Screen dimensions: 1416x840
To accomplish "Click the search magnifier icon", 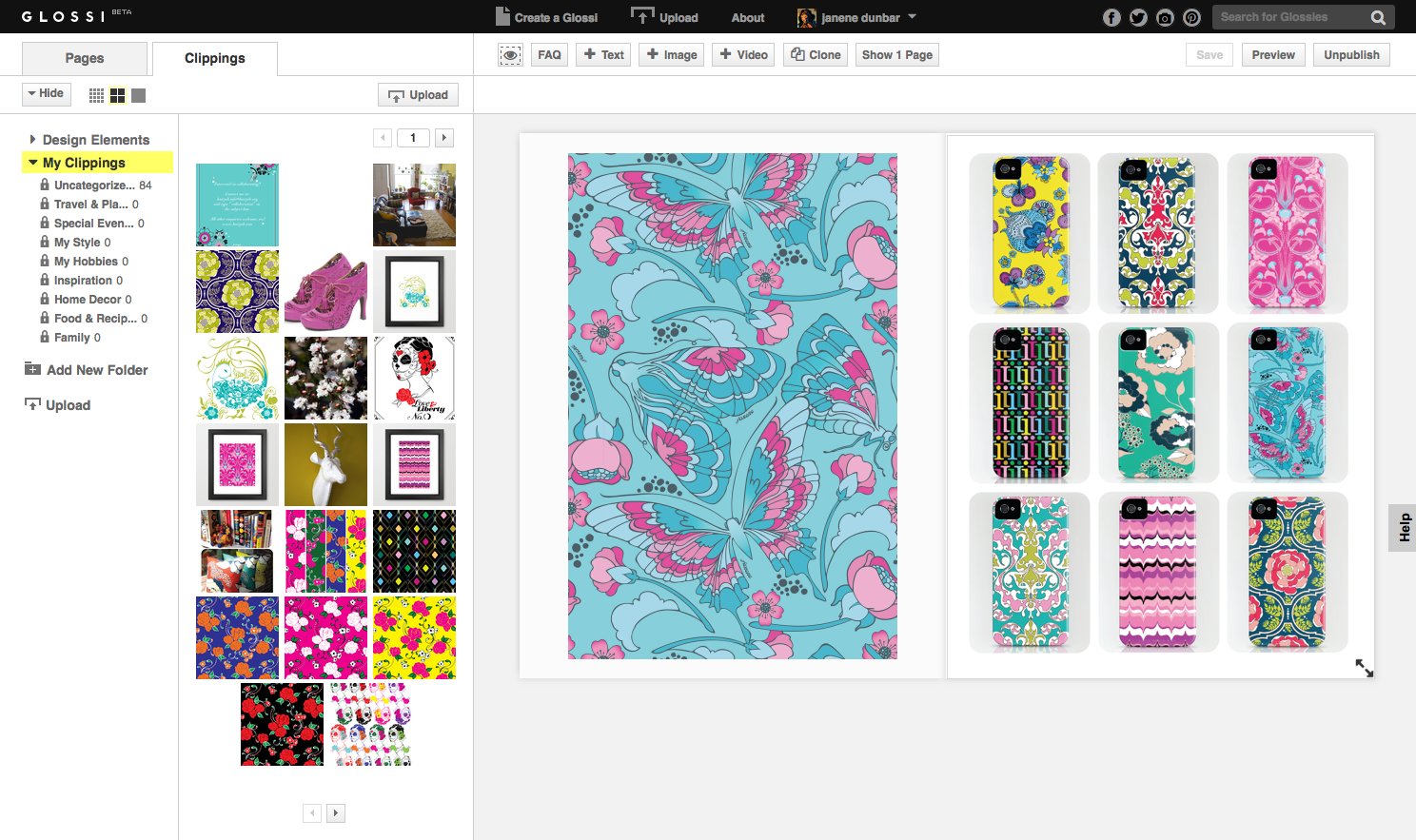I will [1378, 17].
